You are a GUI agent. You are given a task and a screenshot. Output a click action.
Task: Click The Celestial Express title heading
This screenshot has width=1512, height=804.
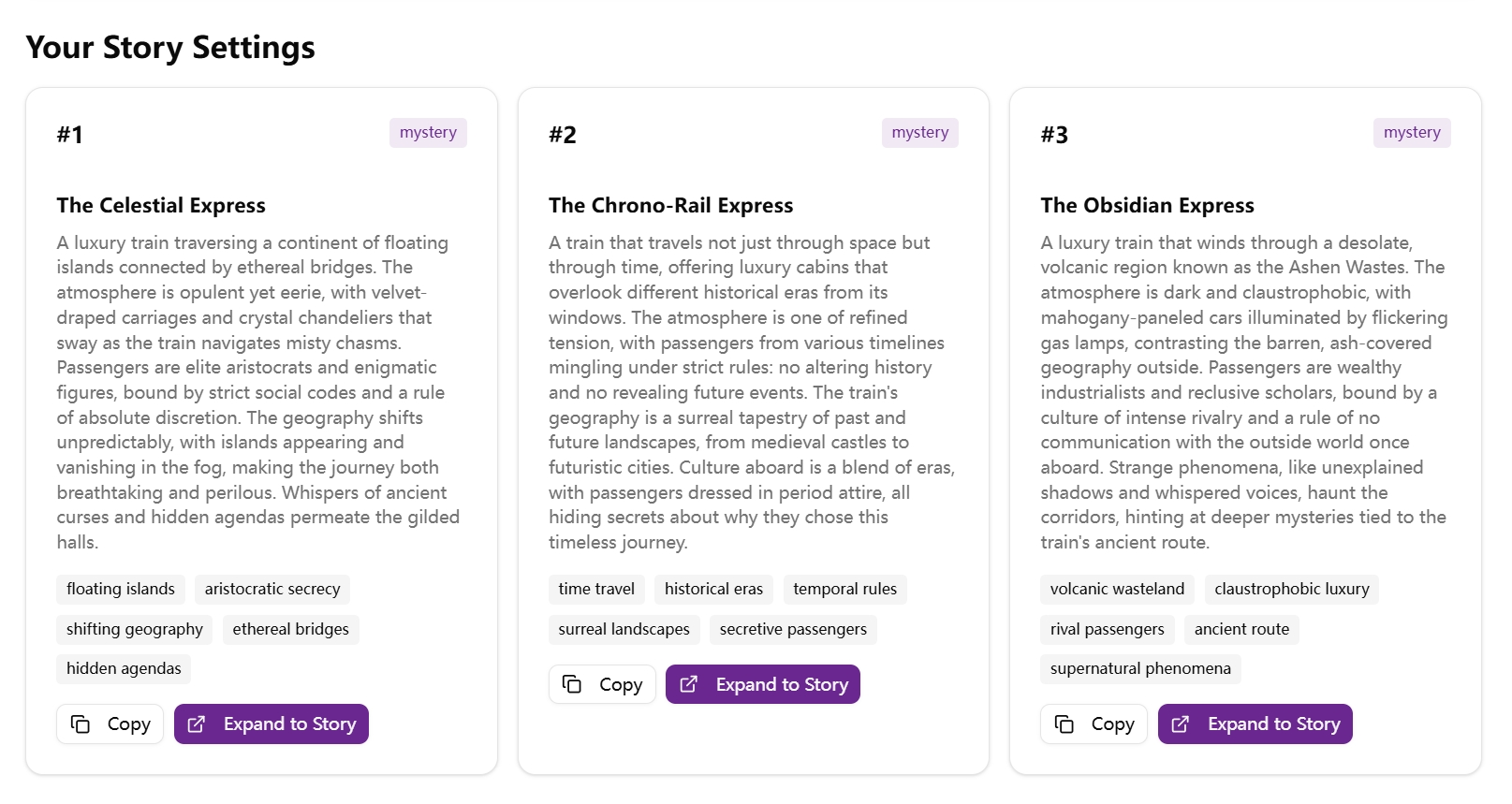(x=160, y=205)
